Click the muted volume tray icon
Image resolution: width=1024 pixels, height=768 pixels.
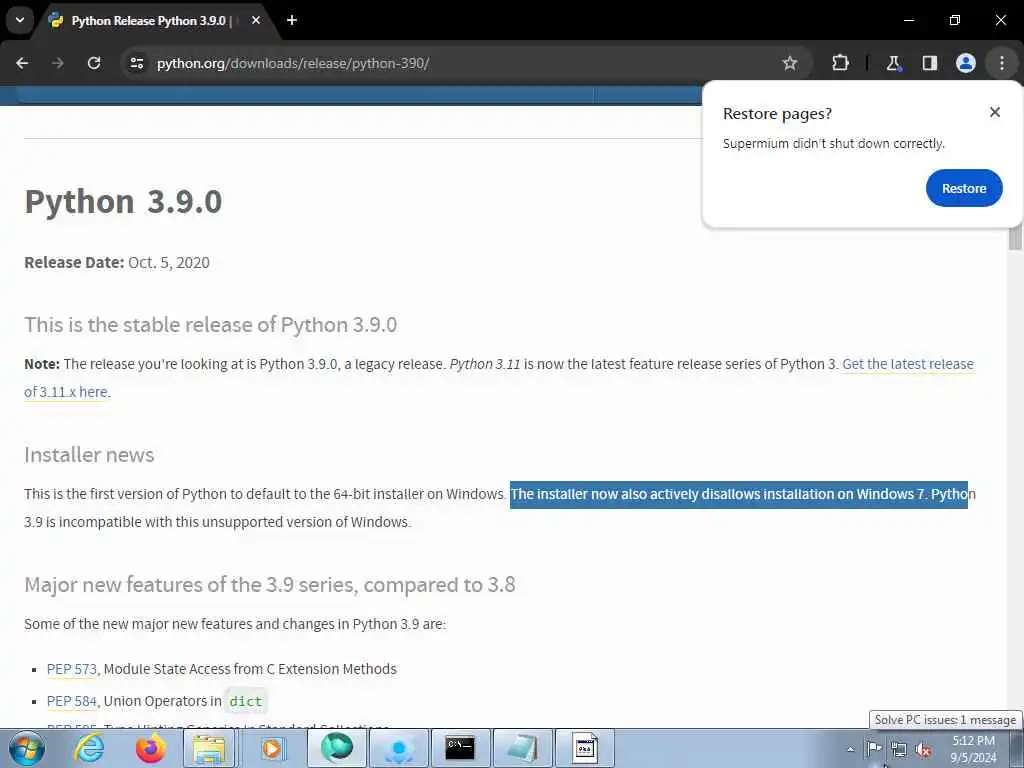tap(923, 750)
